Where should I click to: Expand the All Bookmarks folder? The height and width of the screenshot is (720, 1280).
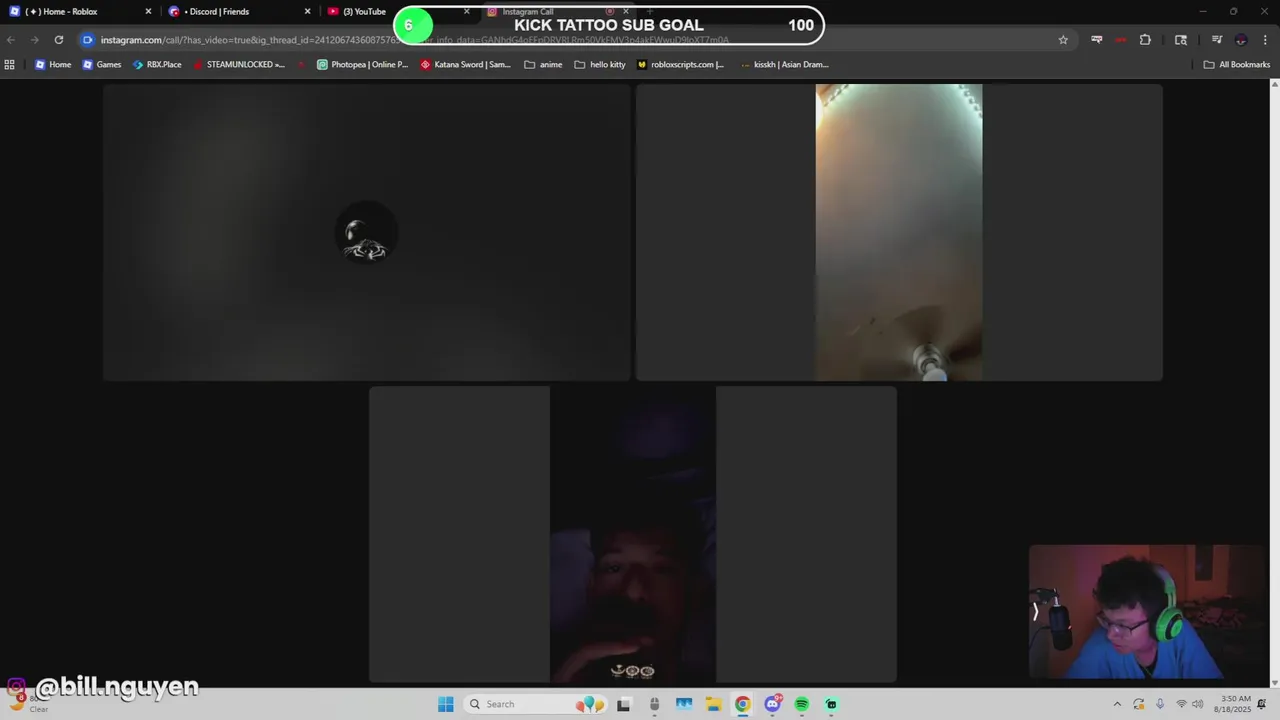click(x=1237, y=64)
